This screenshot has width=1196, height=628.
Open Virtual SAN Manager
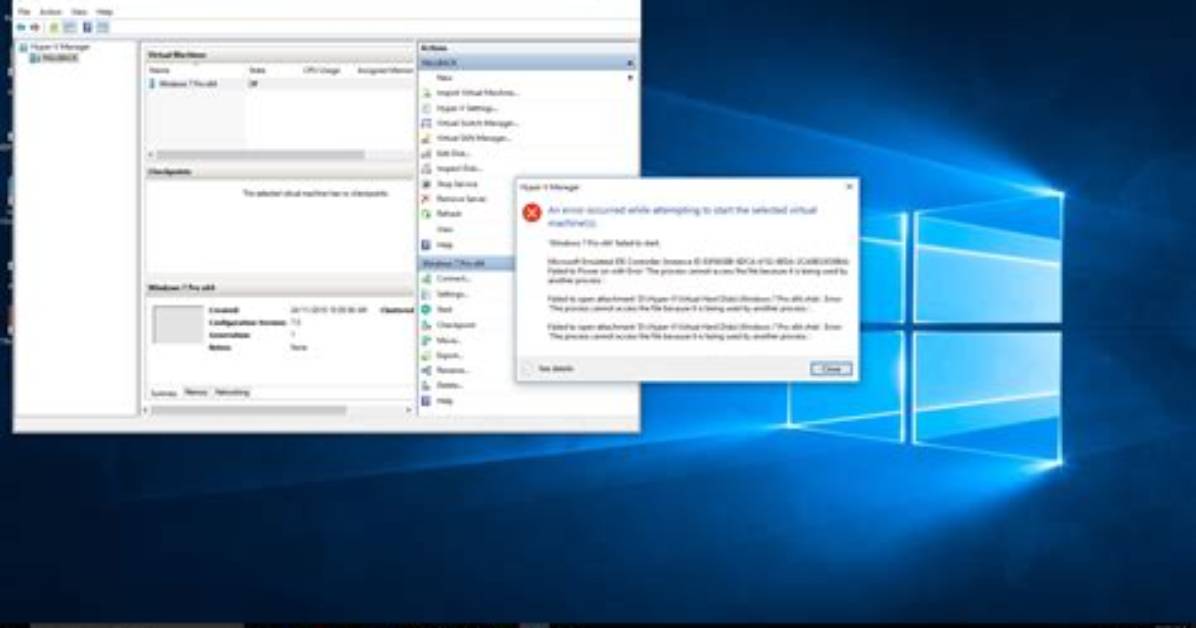(473, 138)
